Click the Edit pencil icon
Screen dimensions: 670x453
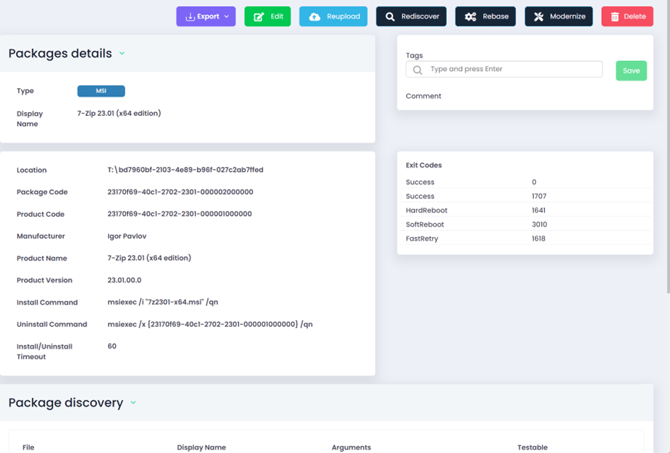(x=259, y=17)
